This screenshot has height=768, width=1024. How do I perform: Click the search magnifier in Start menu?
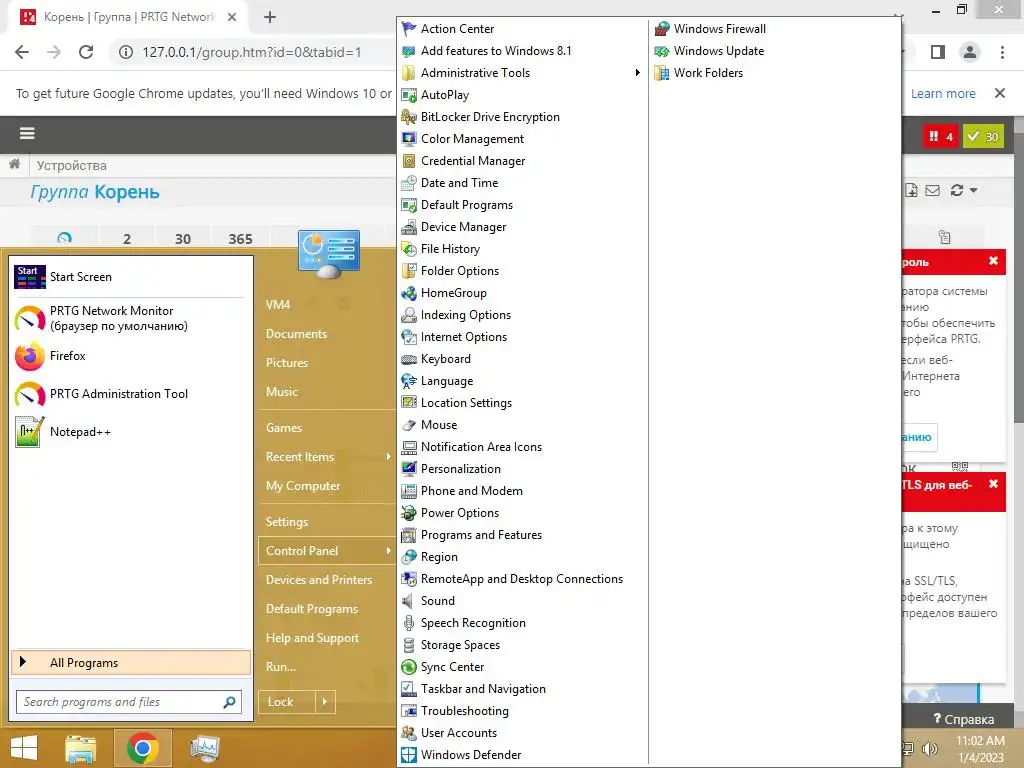click(x=229, y=702)
